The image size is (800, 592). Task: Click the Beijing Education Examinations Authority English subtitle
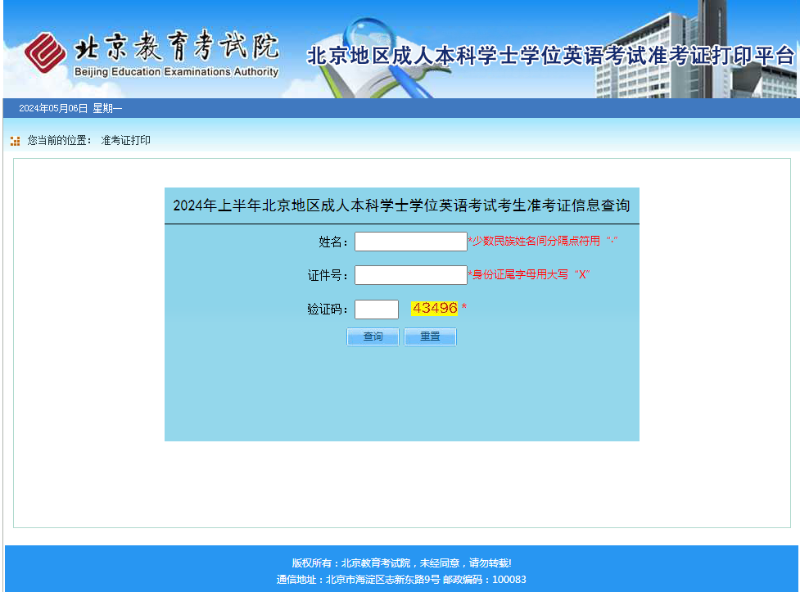[x=176, y=72]
